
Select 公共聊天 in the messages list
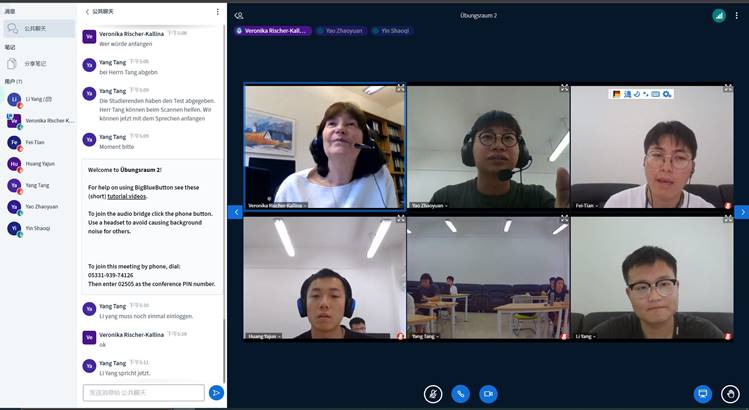coord(38,28)
